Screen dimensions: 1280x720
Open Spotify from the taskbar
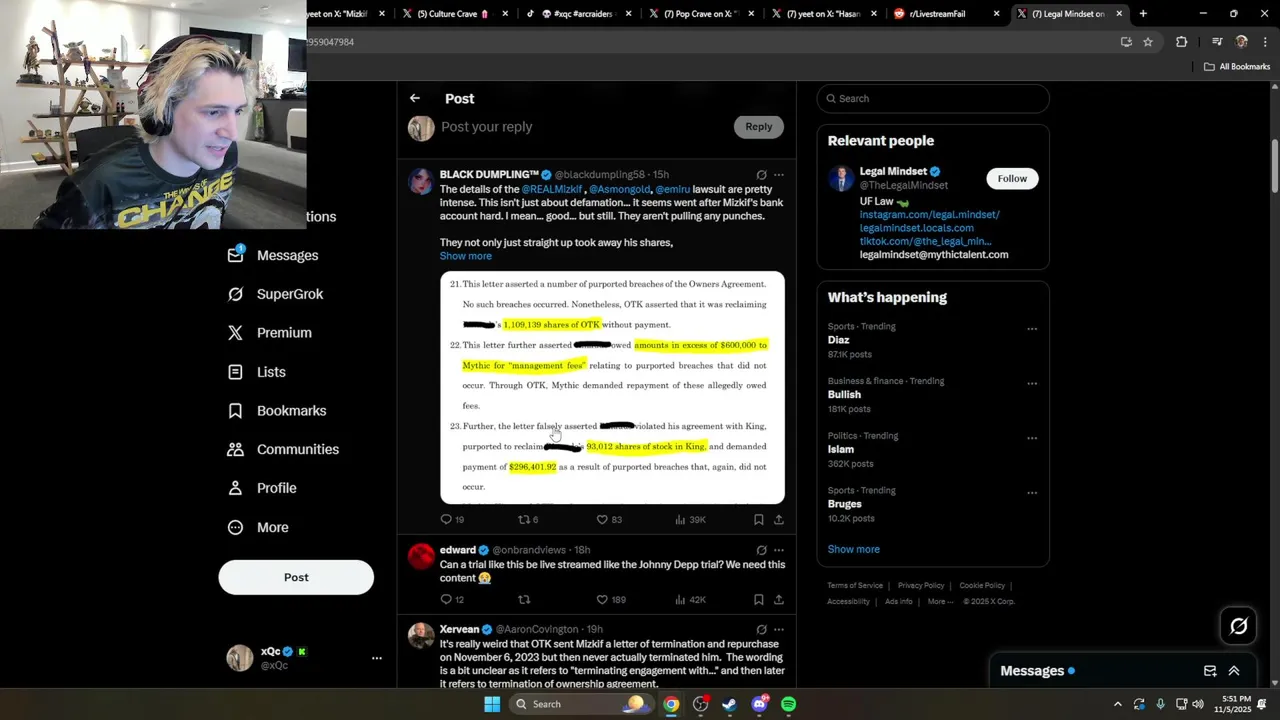789,704
